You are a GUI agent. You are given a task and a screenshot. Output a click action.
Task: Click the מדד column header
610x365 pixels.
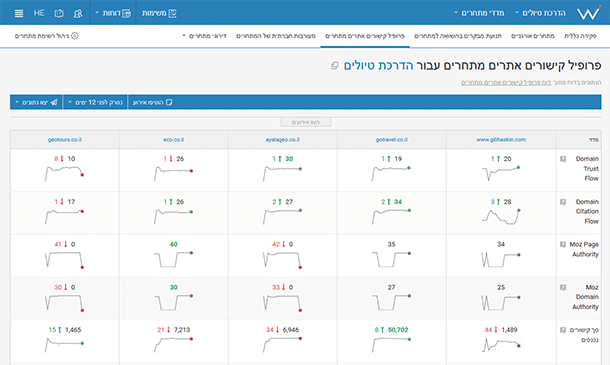pyautogui.click(x=594, y=140)
